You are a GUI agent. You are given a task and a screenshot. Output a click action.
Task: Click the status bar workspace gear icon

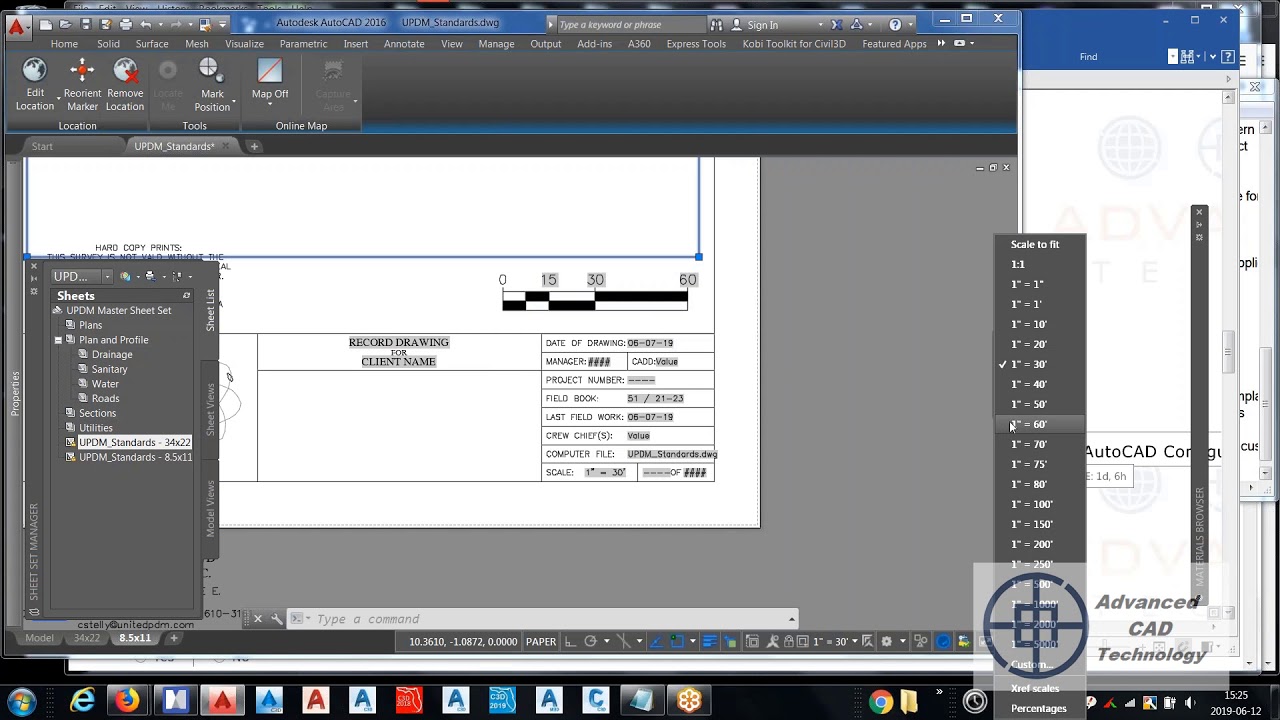886,641
